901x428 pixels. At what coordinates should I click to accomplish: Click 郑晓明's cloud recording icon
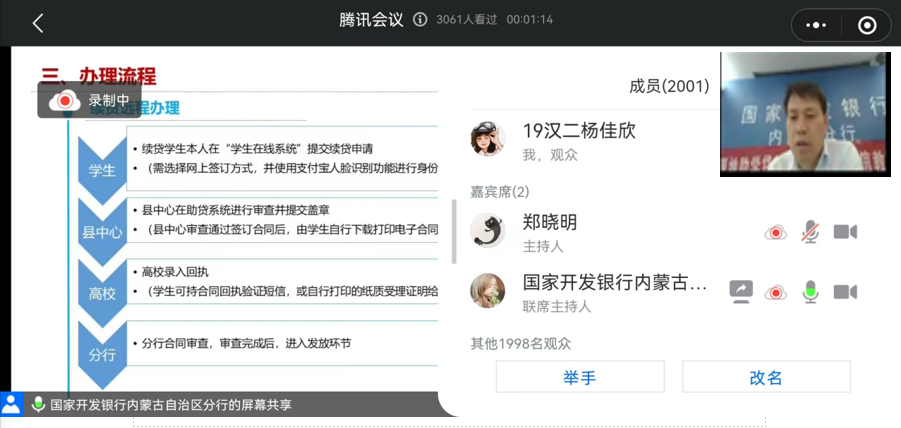click(776, 233)
